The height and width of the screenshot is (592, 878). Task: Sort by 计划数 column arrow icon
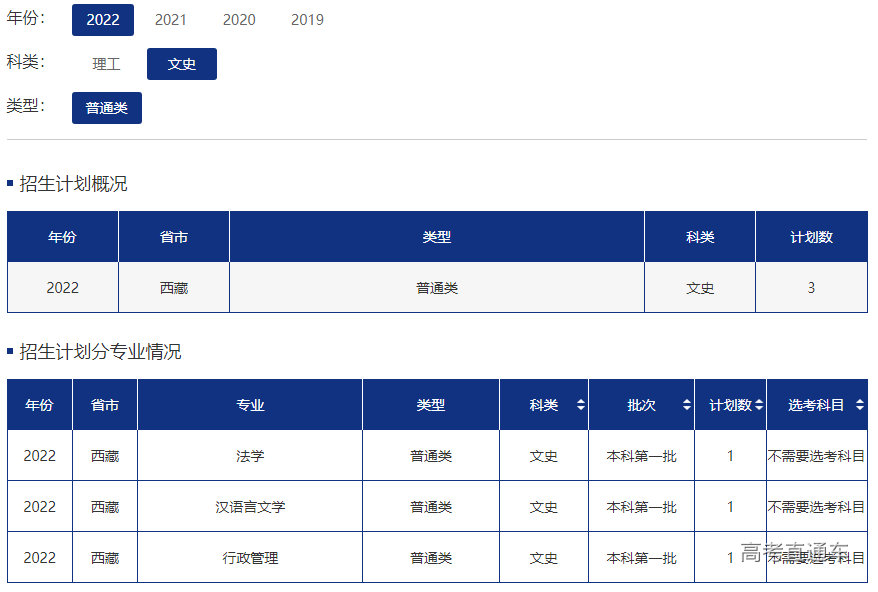[x=759, y=405]
